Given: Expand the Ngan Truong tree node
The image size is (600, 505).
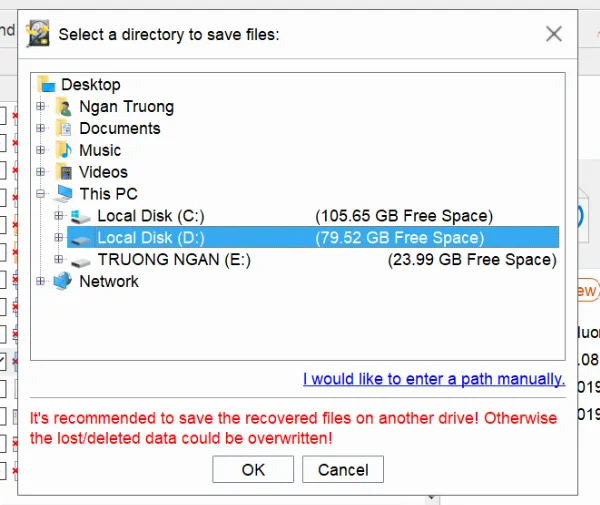Looking at the screenshot, I should 41,107.
